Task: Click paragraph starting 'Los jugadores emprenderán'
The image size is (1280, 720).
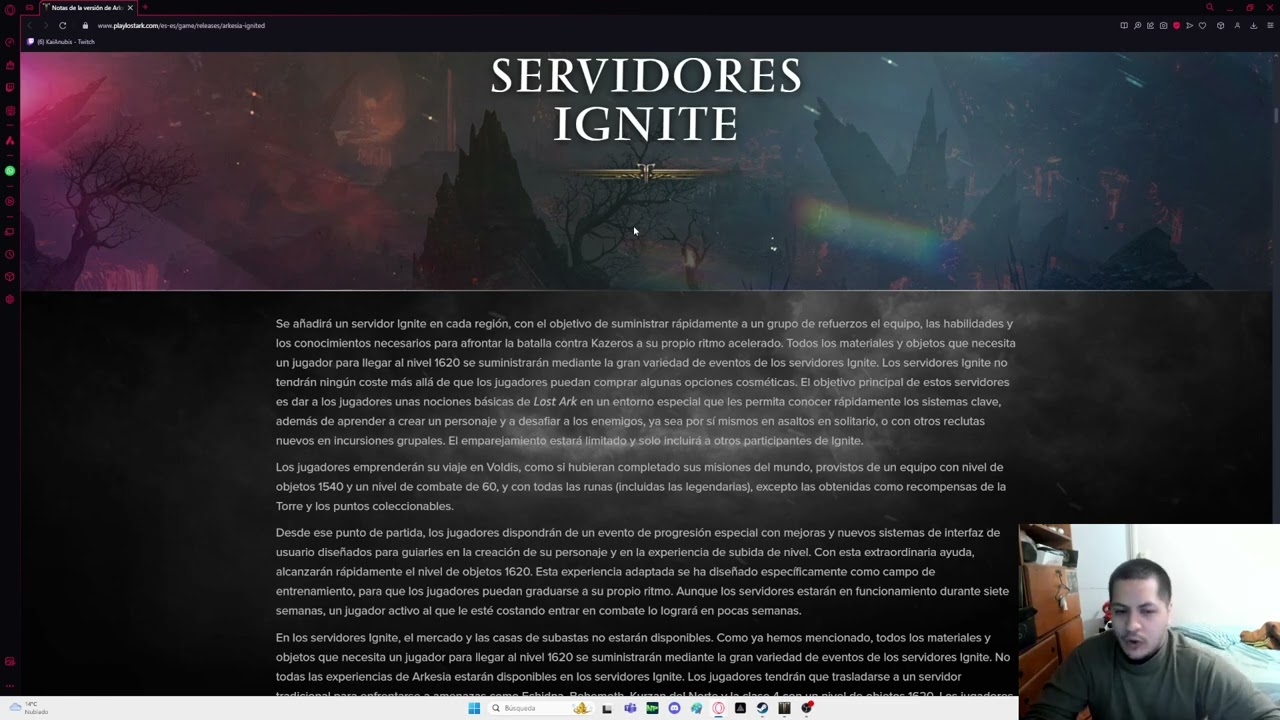Action: [641, 486]
